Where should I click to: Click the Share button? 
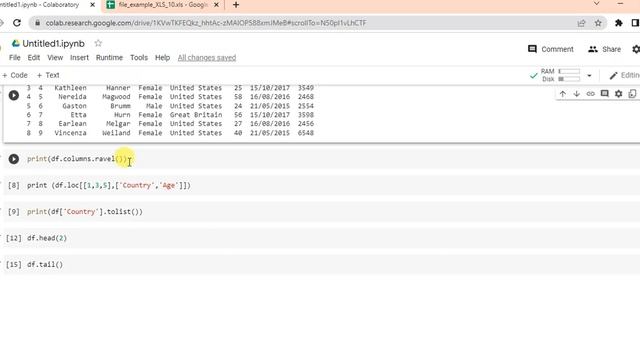pyautogui.click(x=604, y=49)
